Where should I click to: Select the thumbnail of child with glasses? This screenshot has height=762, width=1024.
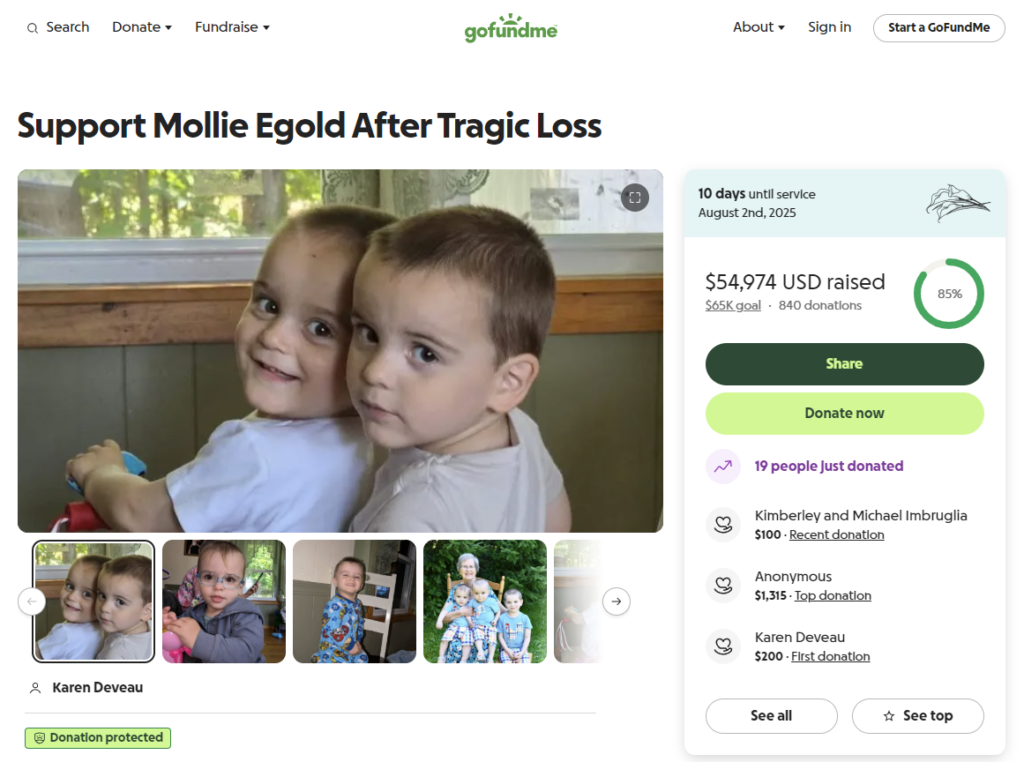224,601
